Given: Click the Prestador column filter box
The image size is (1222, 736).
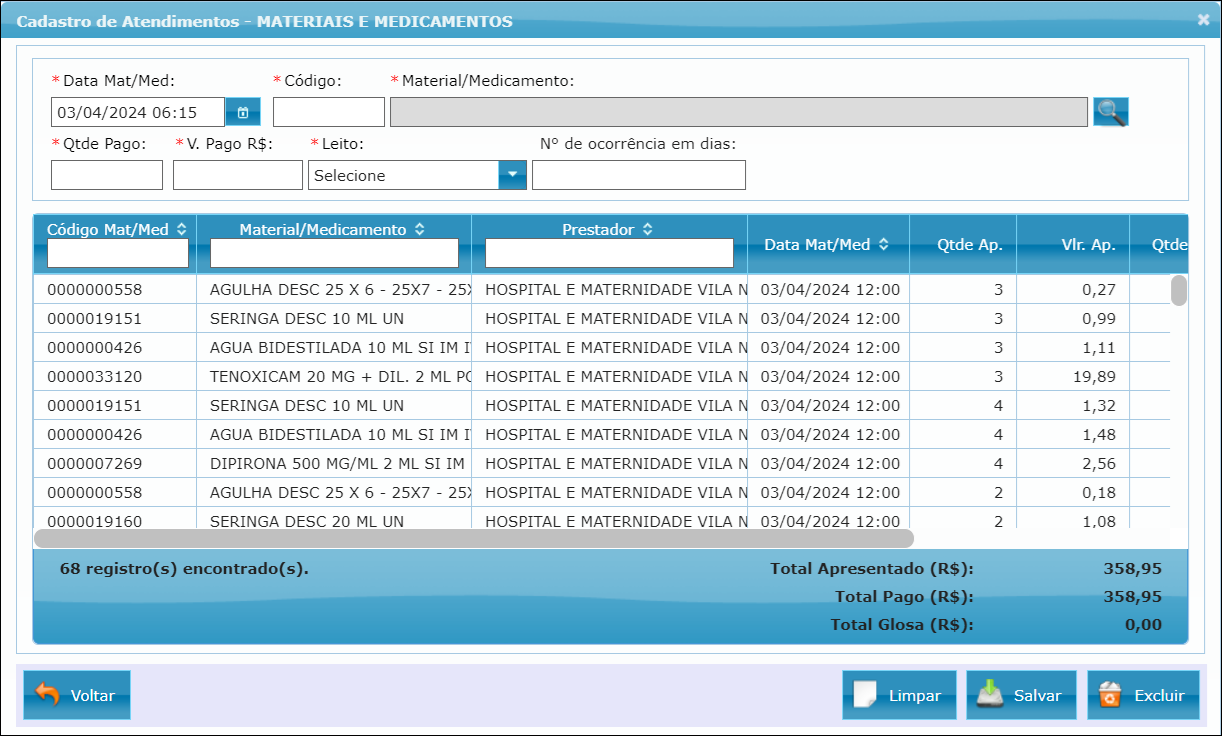Looking at the screenshot, I should [609, 253].
